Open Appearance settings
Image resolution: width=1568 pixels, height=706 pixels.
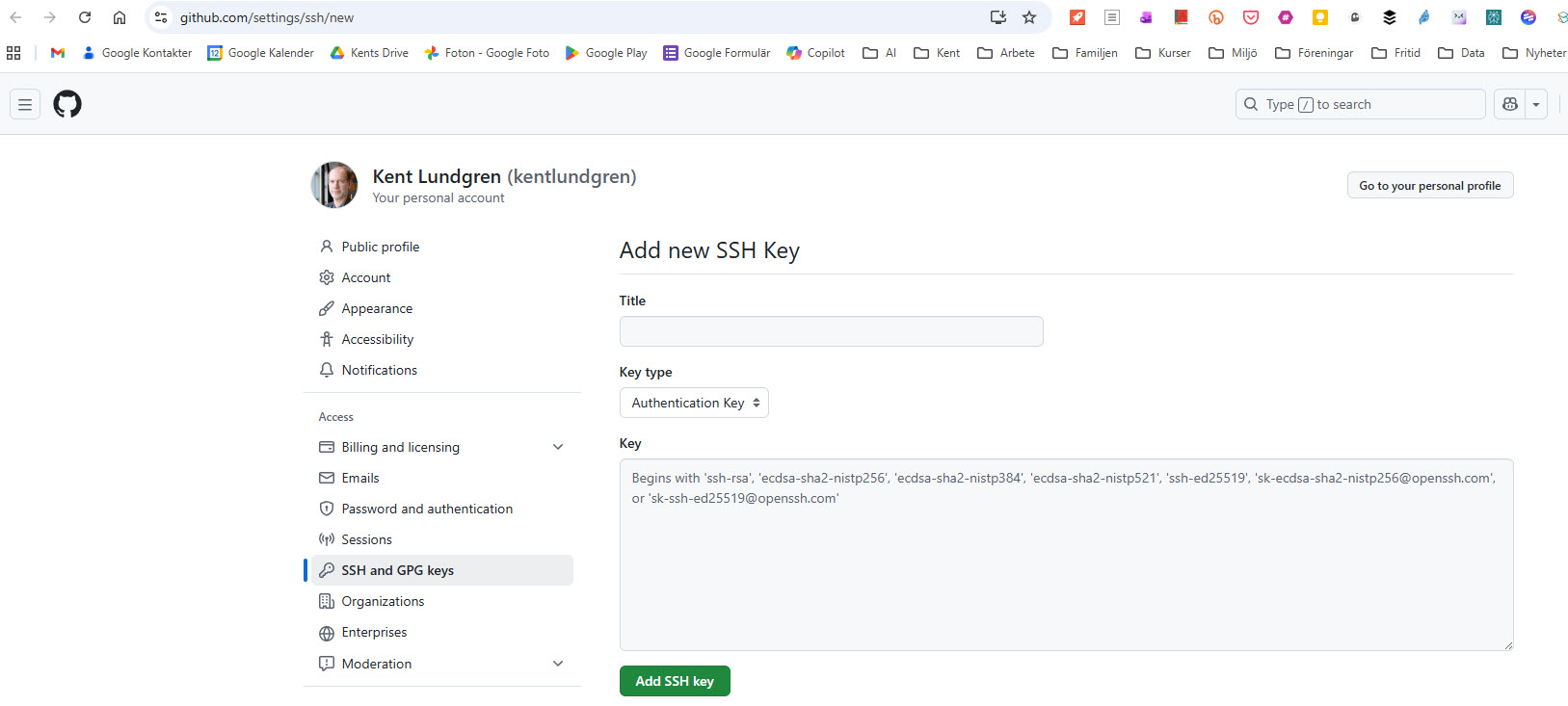pyautogui.click(x=442, y=308)
